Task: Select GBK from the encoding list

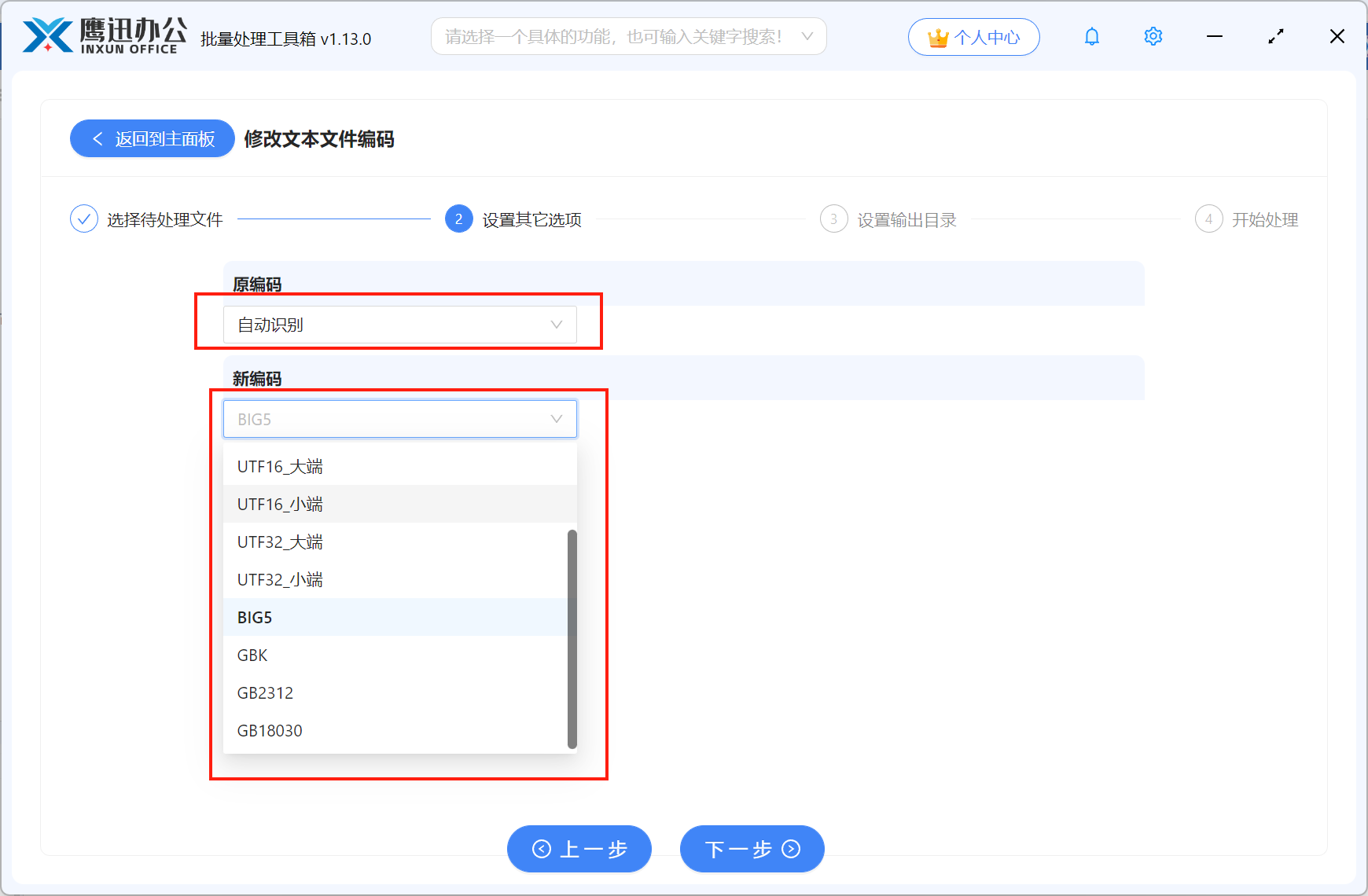Action: 252,655
